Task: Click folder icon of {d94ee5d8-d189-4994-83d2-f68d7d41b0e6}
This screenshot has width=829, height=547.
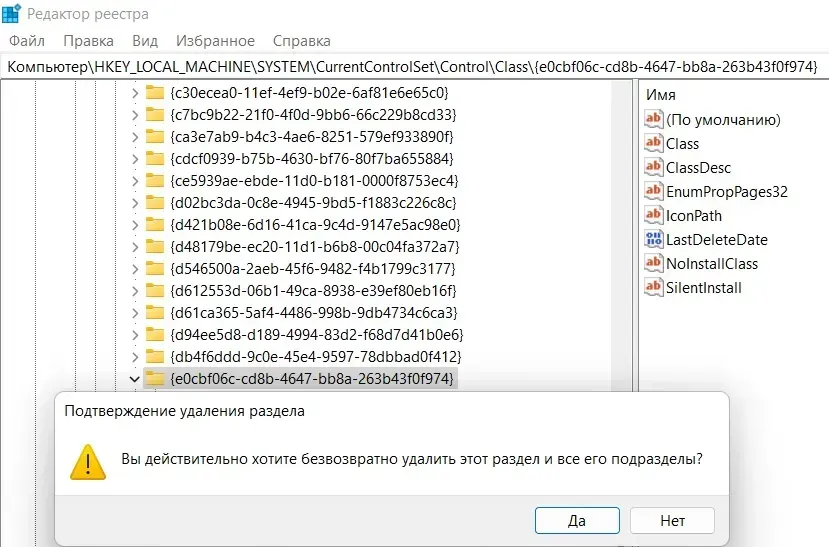Action: [155, 335]
